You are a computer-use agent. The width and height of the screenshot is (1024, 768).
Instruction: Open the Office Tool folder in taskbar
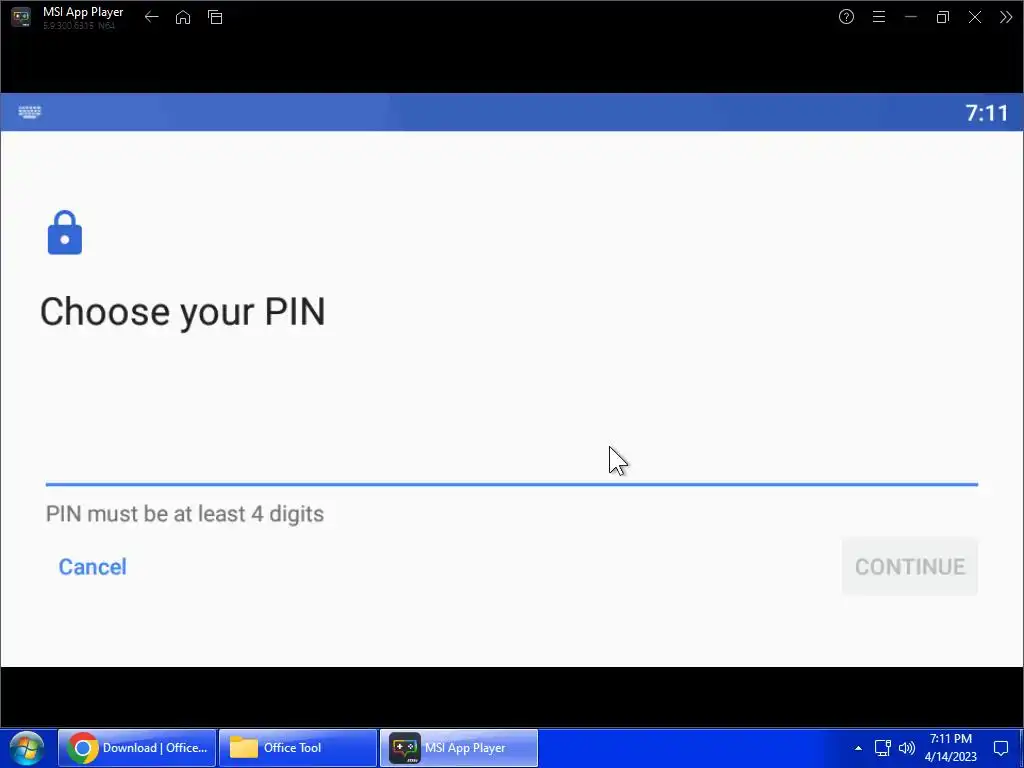click(298, 748)
